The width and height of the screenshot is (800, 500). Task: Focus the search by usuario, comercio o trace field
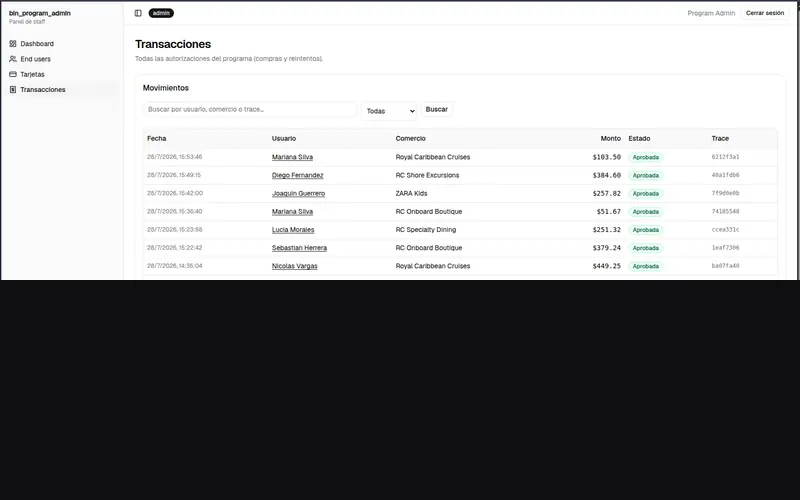pyautogui.click(x=250, y=109)
